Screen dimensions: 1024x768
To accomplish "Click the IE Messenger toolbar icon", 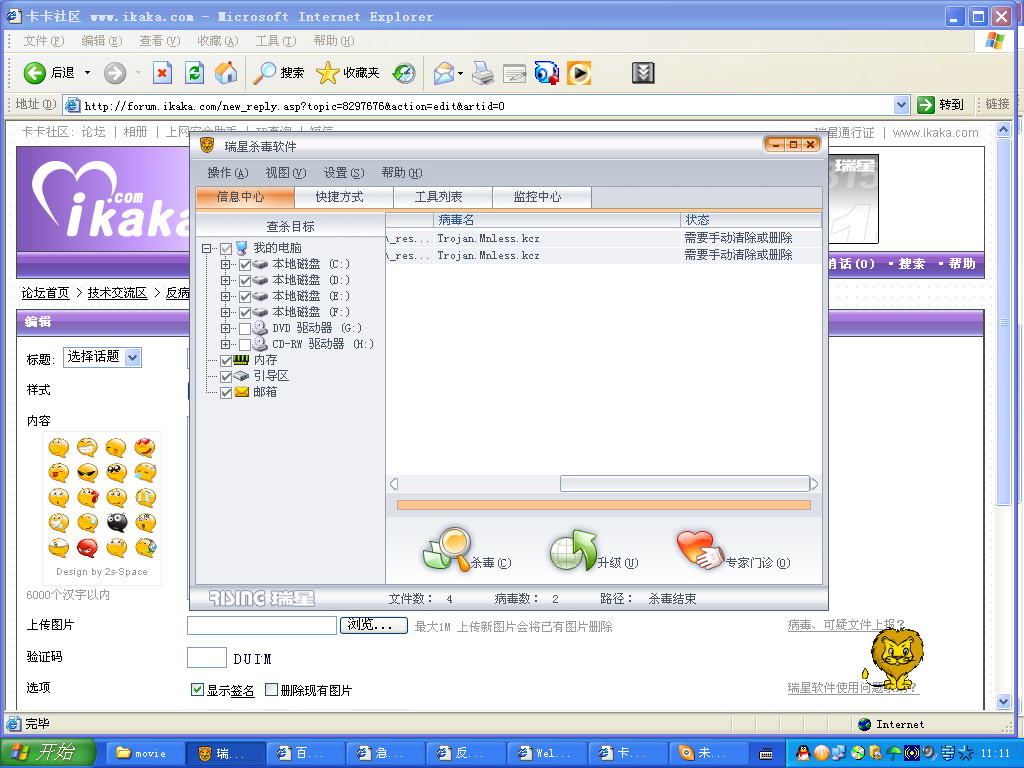I will coord(547,72).
